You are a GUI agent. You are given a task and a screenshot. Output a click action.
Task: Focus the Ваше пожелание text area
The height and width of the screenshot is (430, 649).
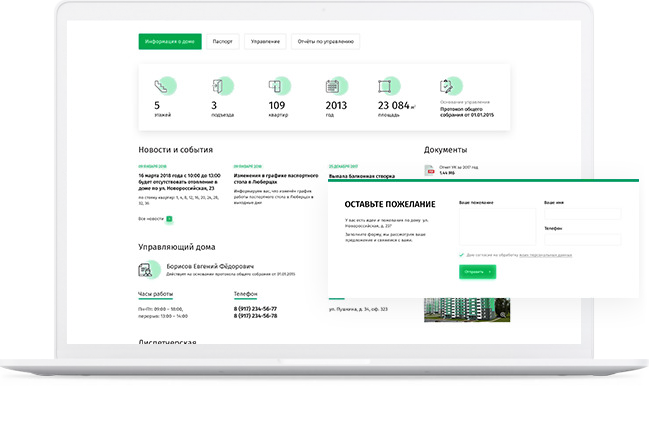pos(497,226)
